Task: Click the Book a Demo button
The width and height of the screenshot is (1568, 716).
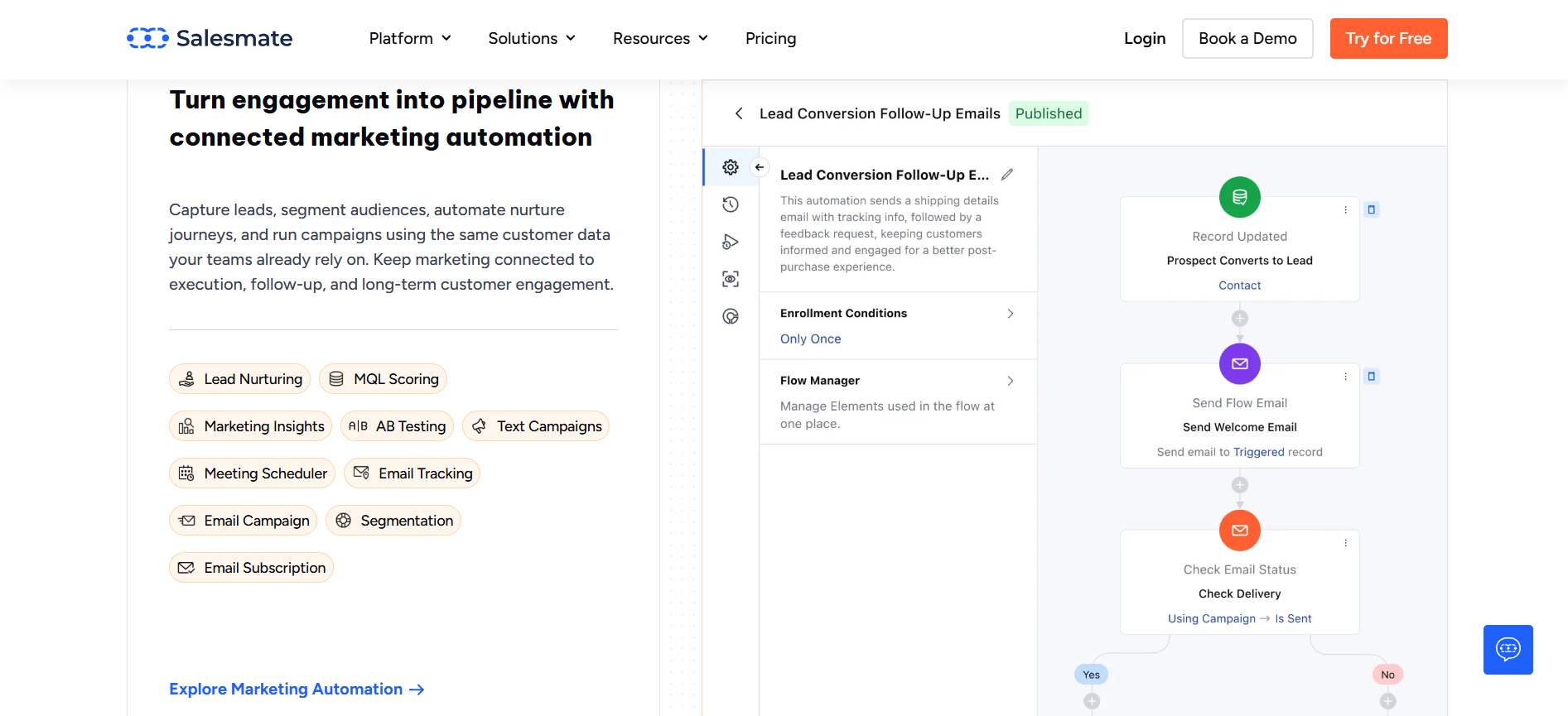Action: coord(1247,39)
